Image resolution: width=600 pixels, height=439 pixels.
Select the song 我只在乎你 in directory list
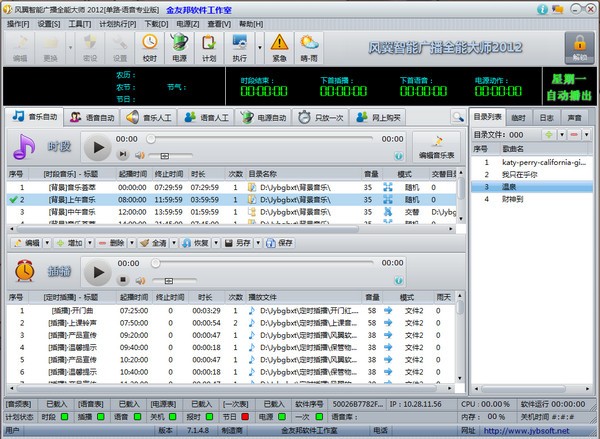pos(532,175)
